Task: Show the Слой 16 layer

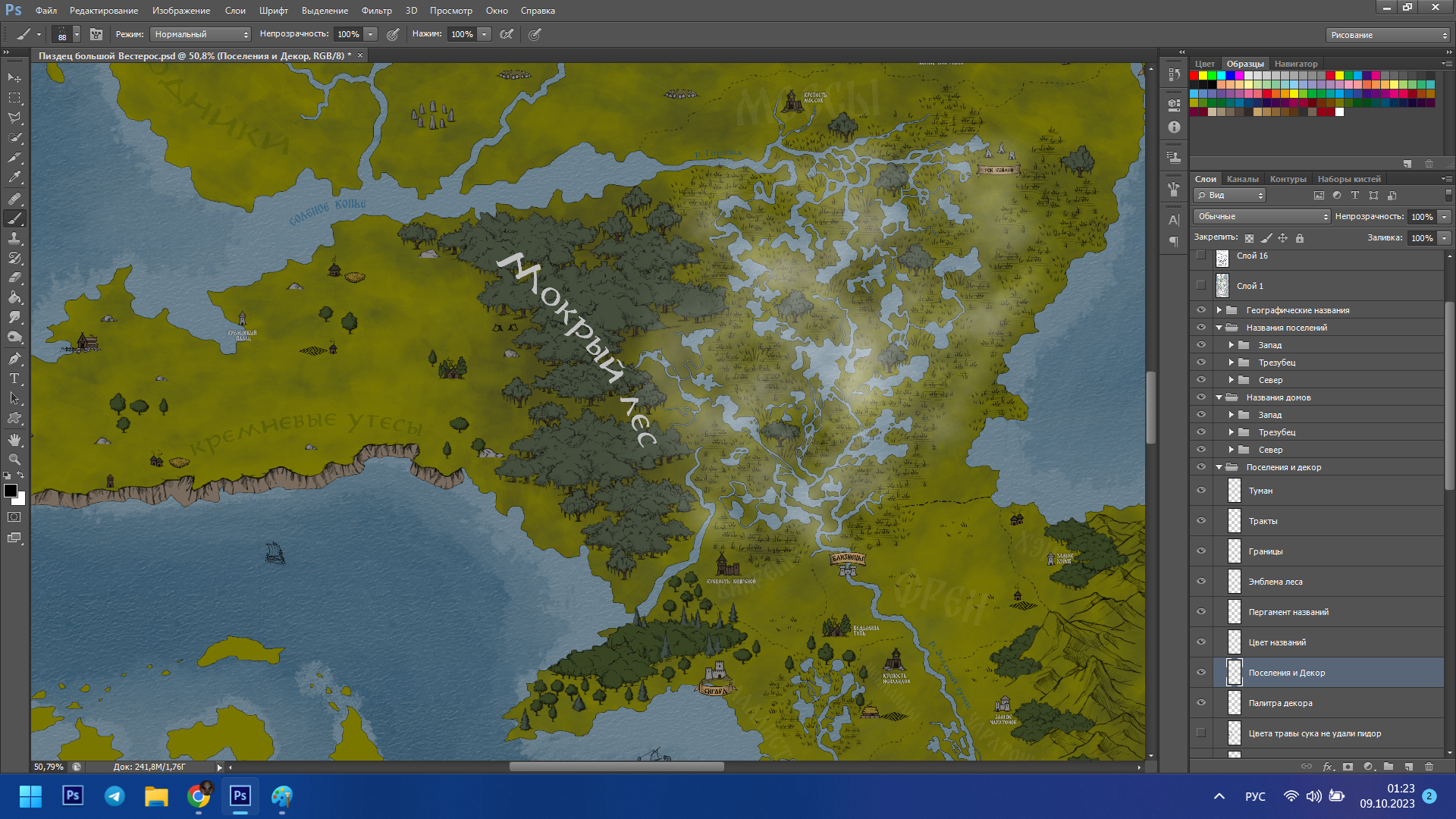Action: (x=1200, y=256)
